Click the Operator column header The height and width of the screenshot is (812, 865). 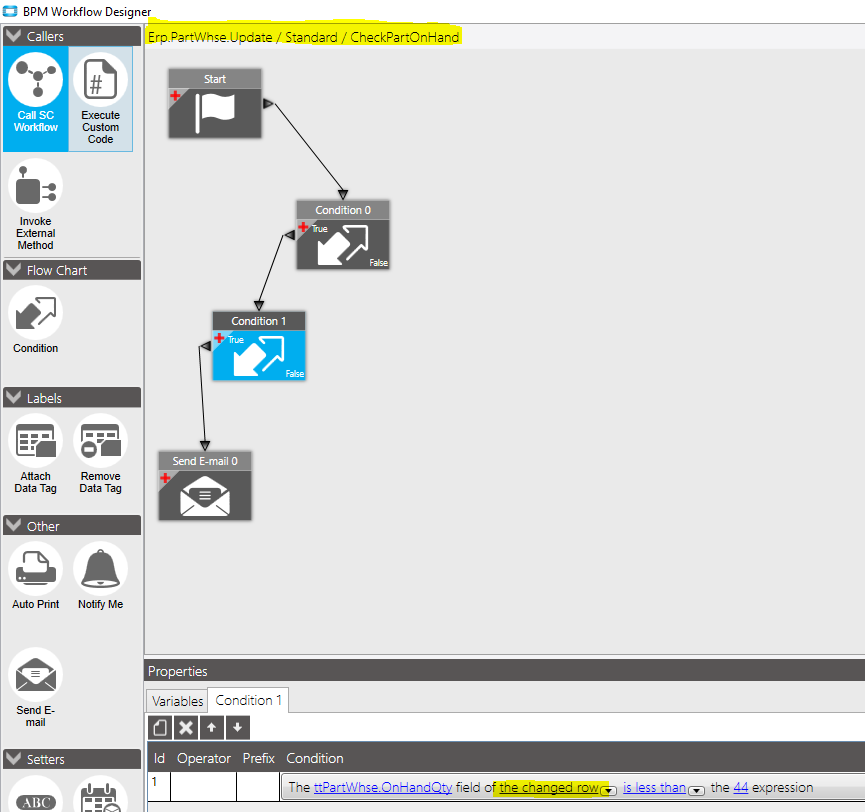(x=204, y=758)
